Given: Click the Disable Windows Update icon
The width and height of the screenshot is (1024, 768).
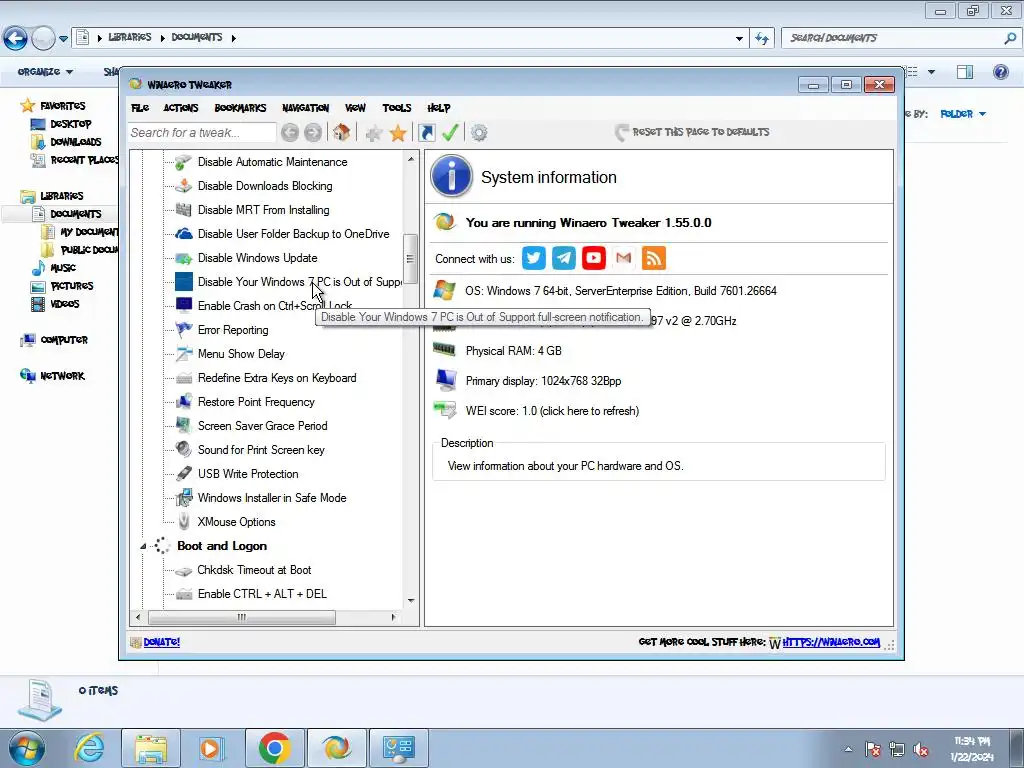Looking at the screenshot, I should (x=184, y=258).
